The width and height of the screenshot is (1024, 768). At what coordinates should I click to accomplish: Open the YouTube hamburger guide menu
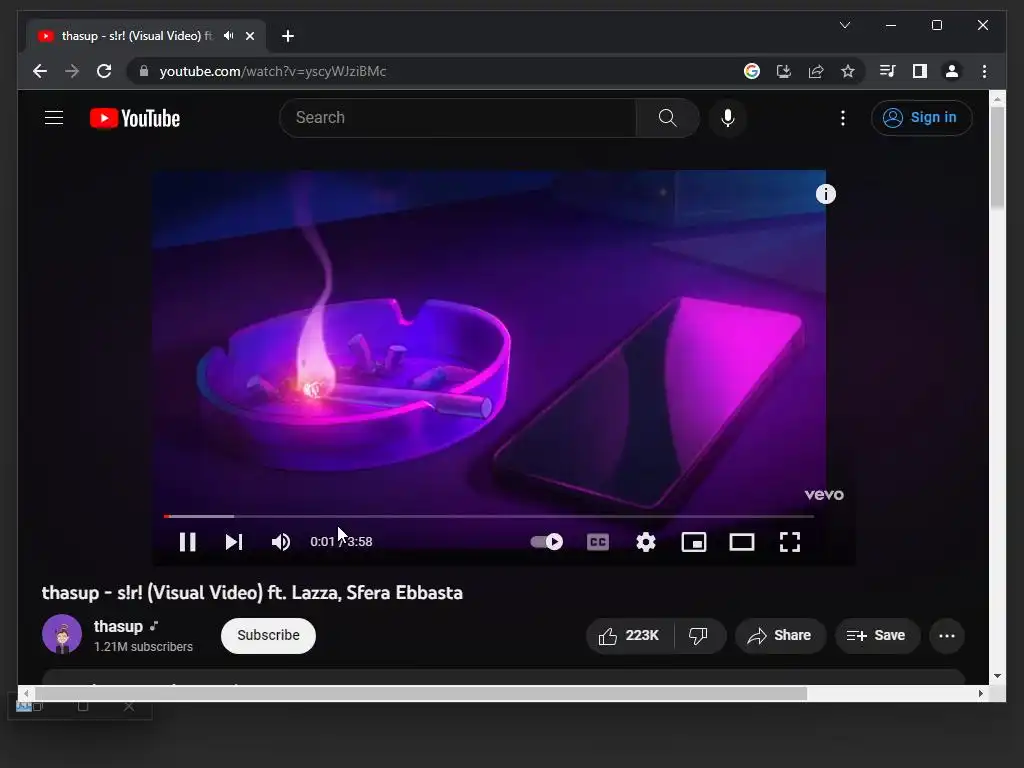[54, 118]
